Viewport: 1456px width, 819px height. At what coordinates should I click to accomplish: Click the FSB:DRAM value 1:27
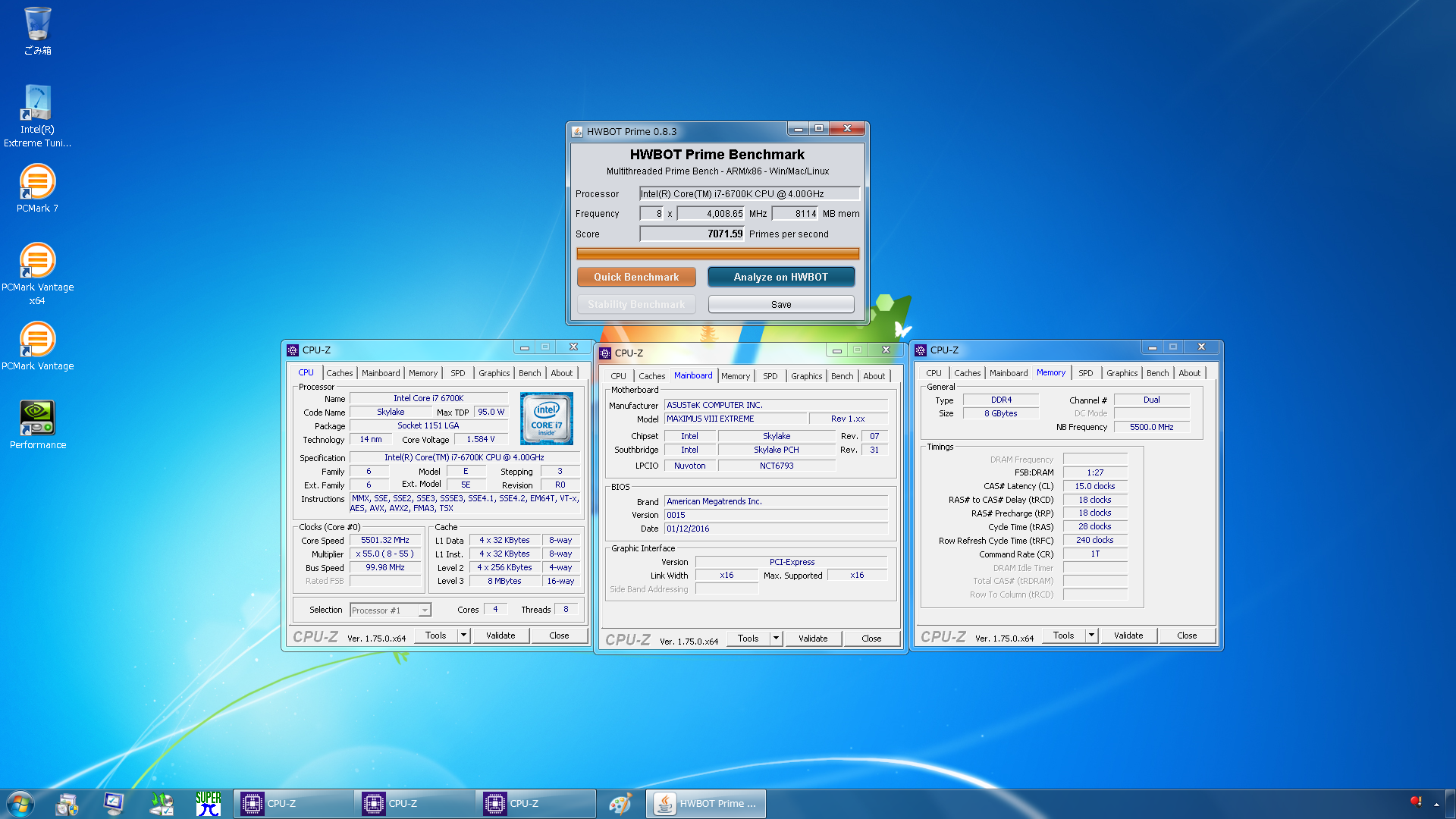coord(1094,472)
